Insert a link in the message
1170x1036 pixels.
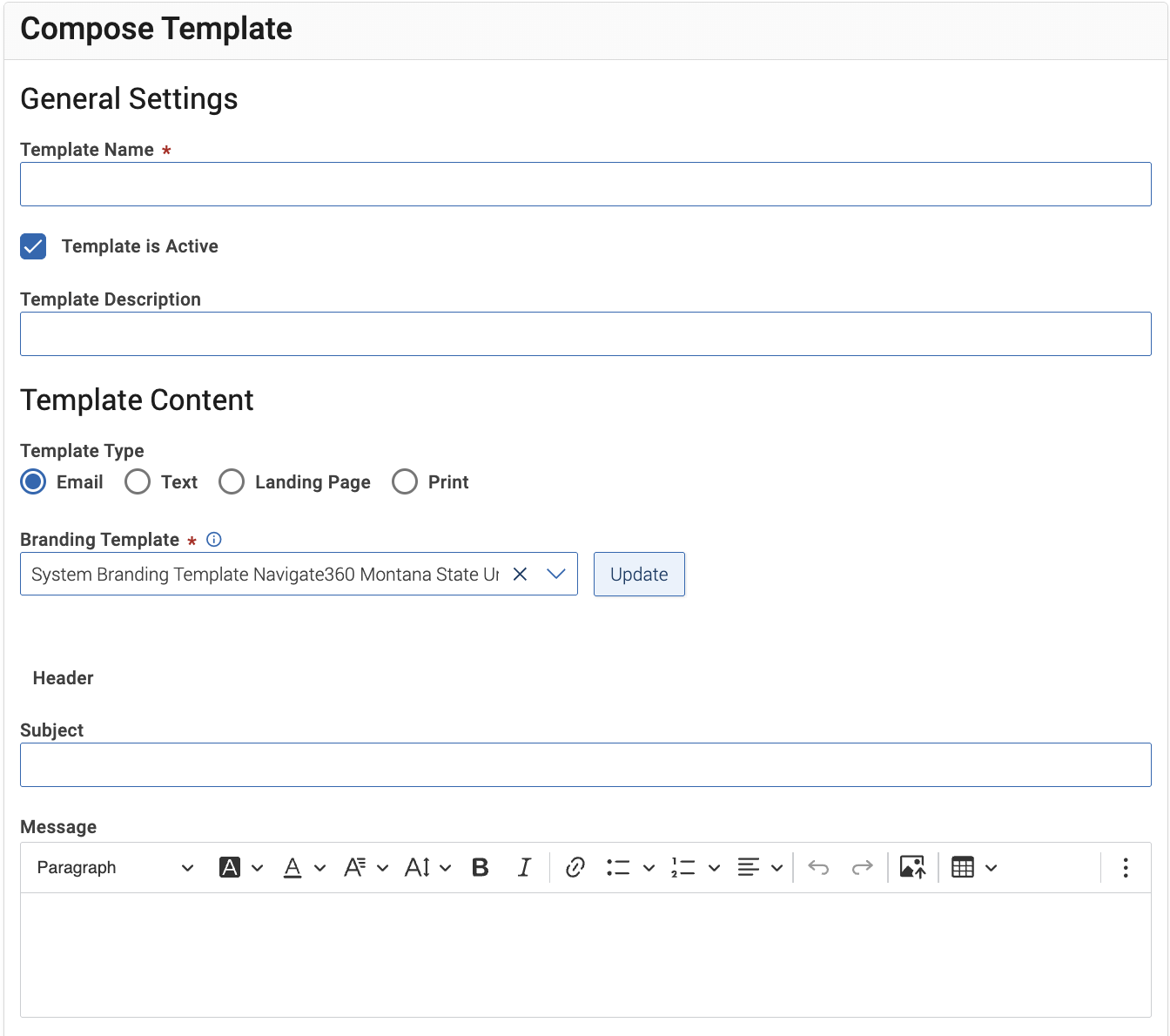575,867
